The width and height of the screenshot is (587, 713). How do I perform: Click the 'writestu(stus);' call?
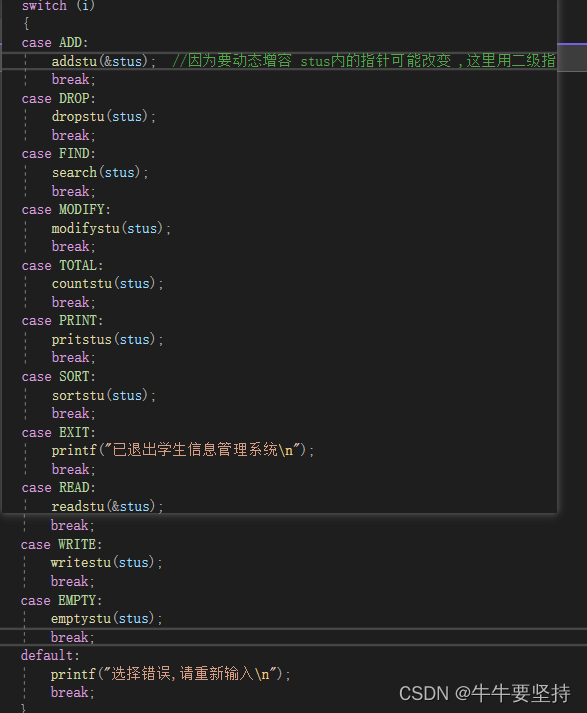tap(107, 563)
